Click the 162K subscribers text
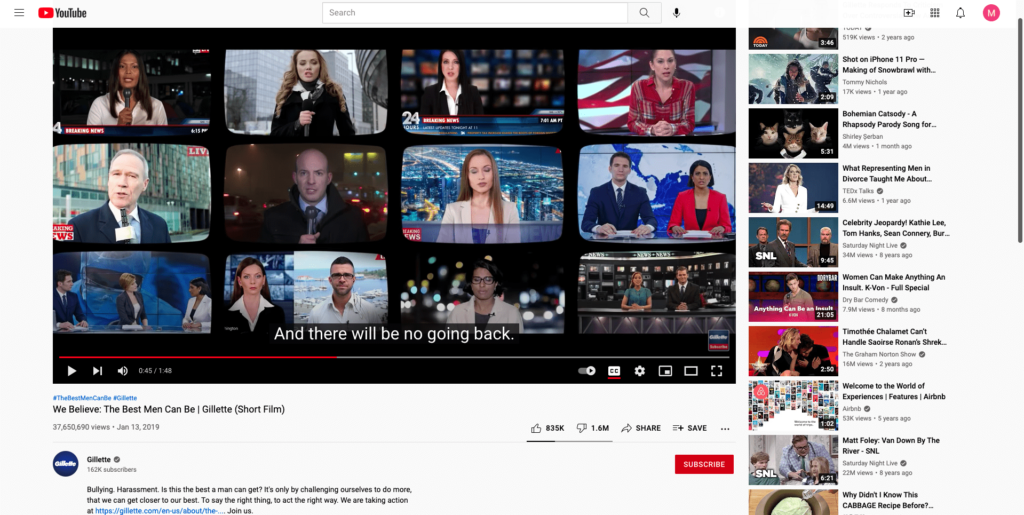This screenshot has width=1024, height=515. [112, 469]
